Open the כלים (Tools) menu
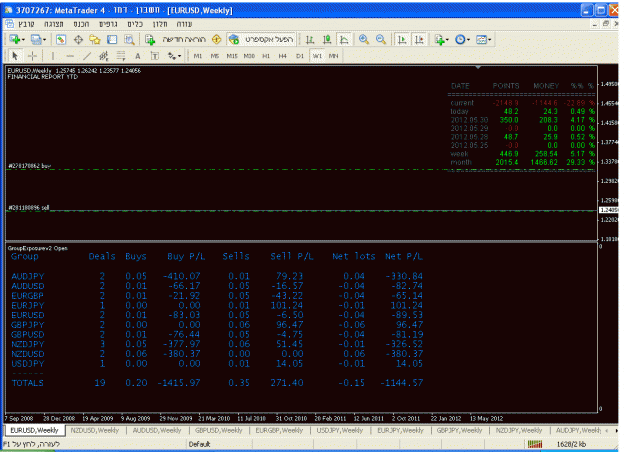This screenshot has height=452, width=625. [135, 24]
